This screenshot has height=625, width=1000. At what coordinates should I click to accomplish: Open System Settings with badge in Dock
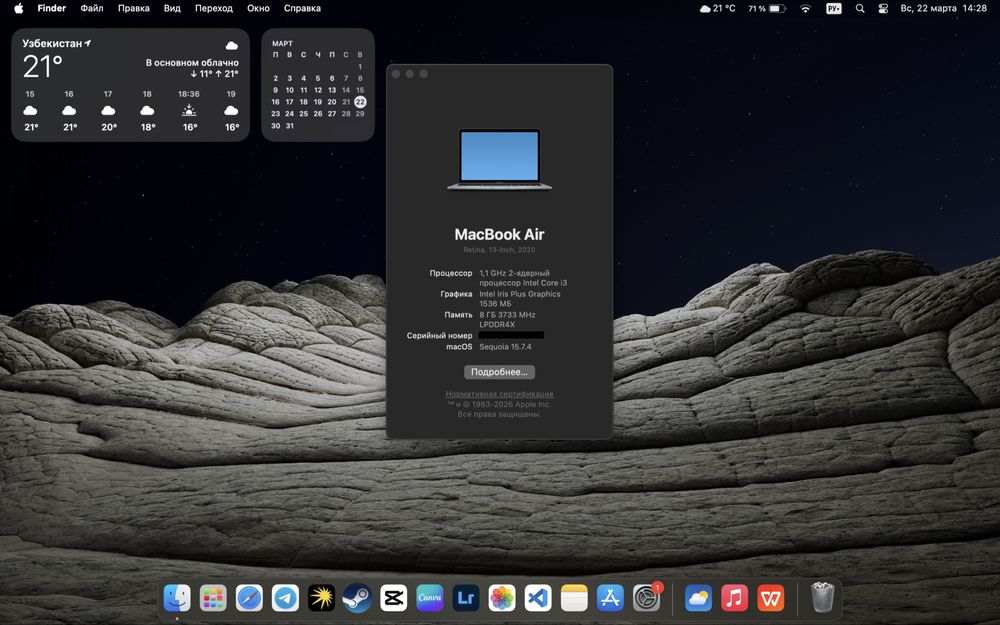pos(647,598)
